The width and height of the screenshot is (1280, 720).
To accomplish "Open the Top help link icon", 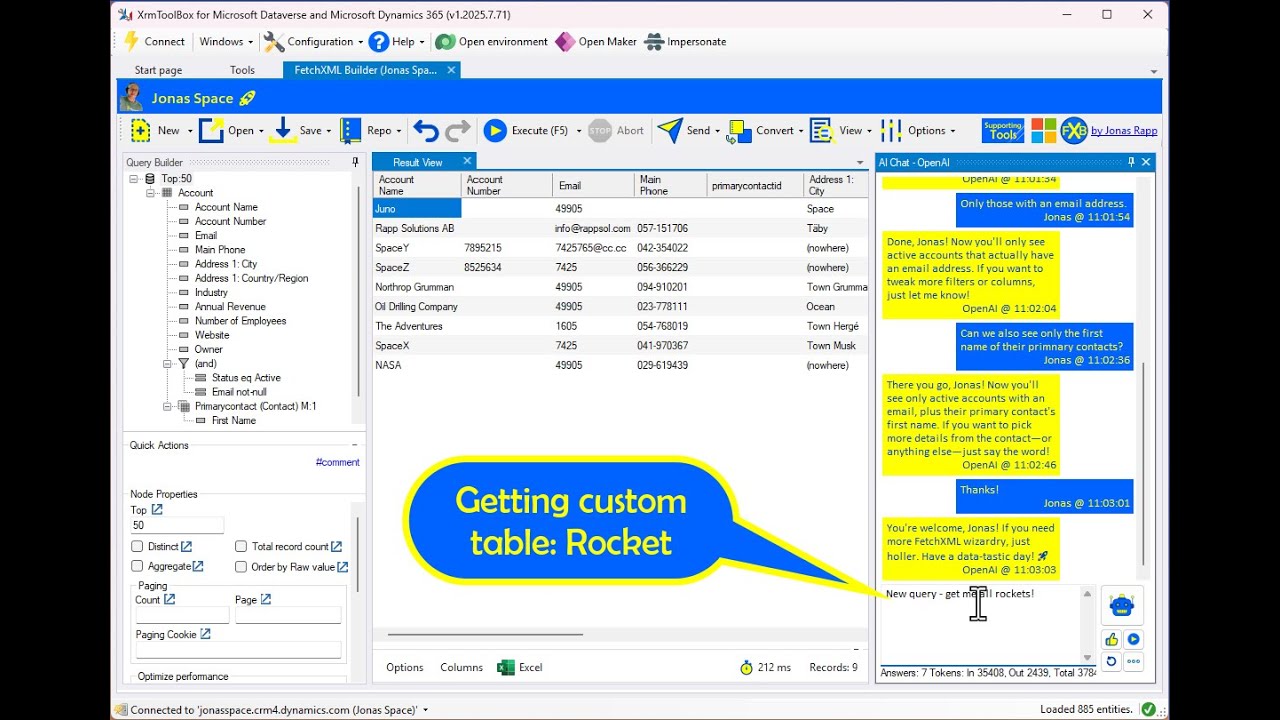I will click(x=156, y=510).
